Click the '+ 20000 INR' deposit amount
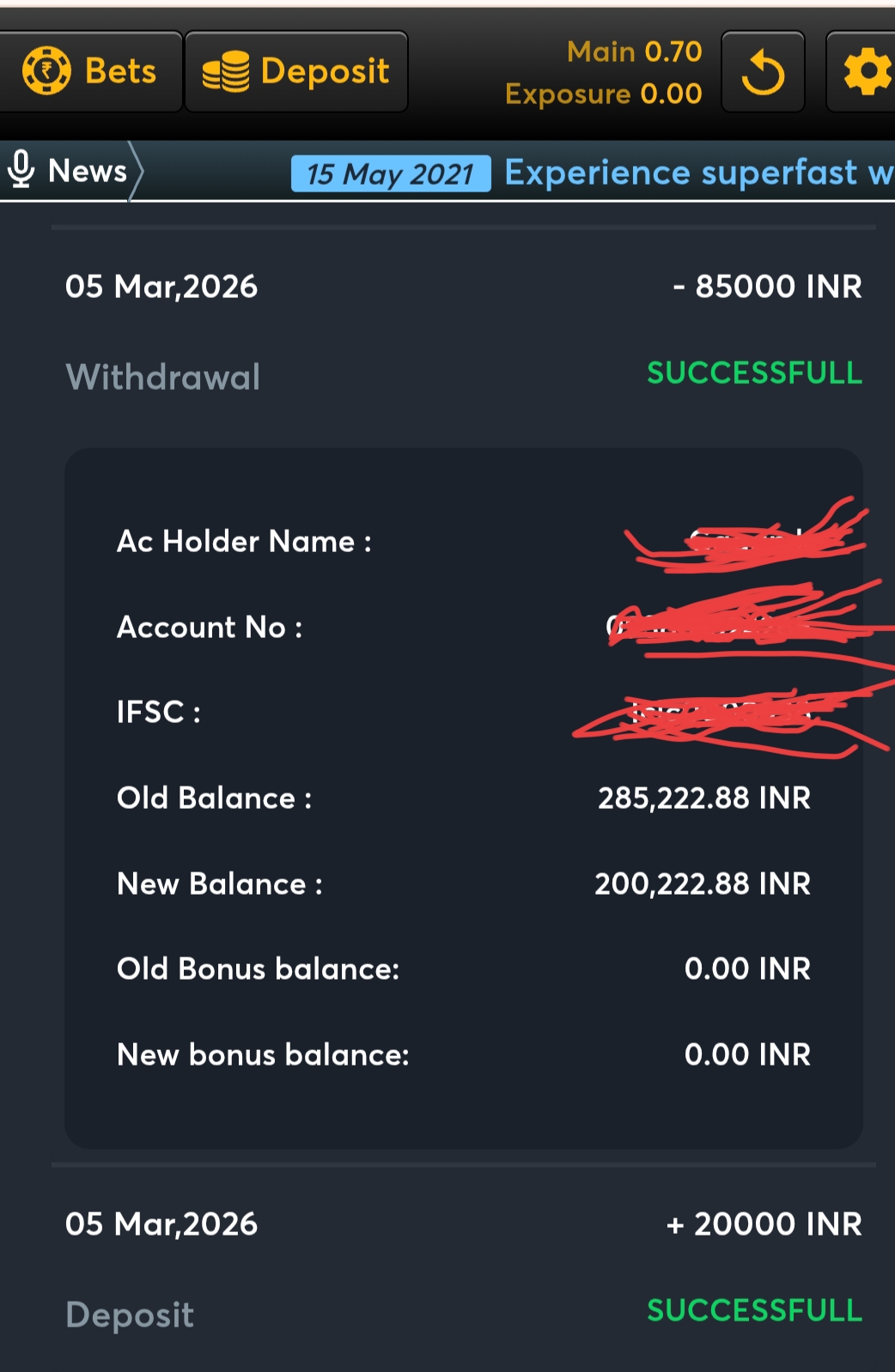895x1372 pixels. (x=764, y=1224)
